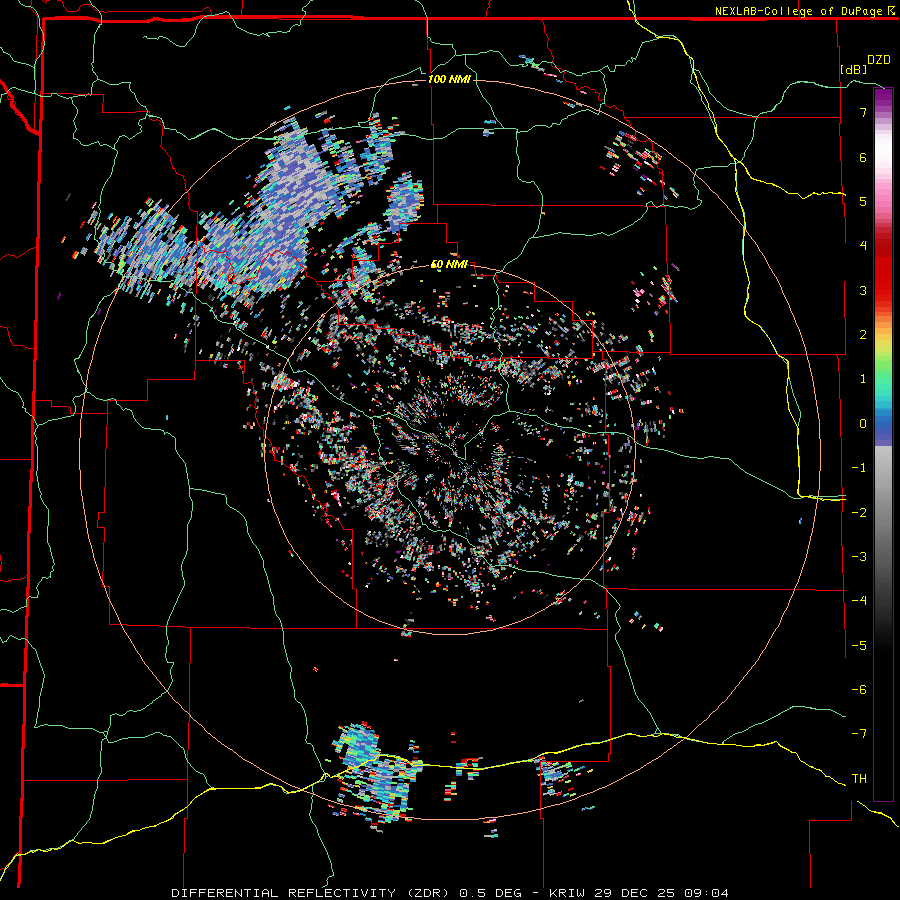Screen dimensions: 900x900
Task: Click the 50 NMI range ring label
Action: (x=449, y=264)
